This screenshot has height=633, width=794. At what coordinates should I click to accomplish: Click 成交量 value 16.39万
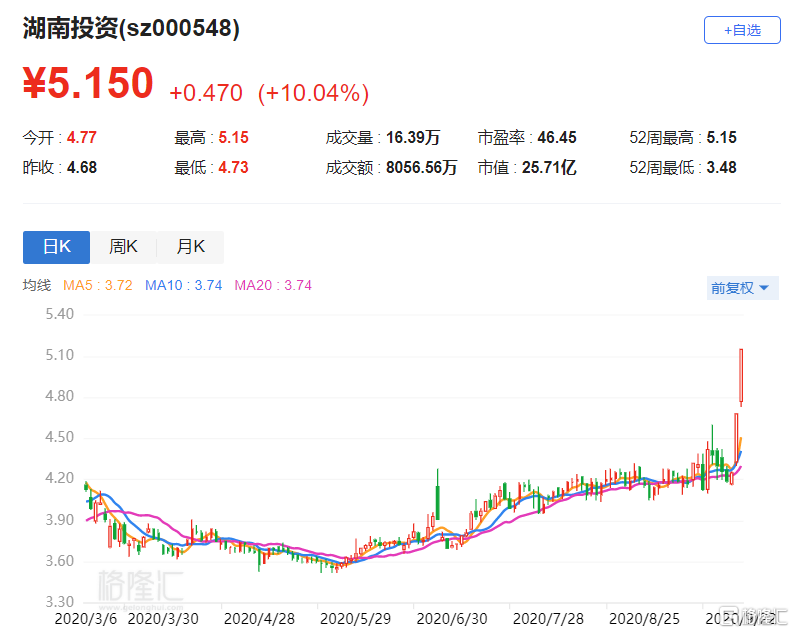coord(413,137)
